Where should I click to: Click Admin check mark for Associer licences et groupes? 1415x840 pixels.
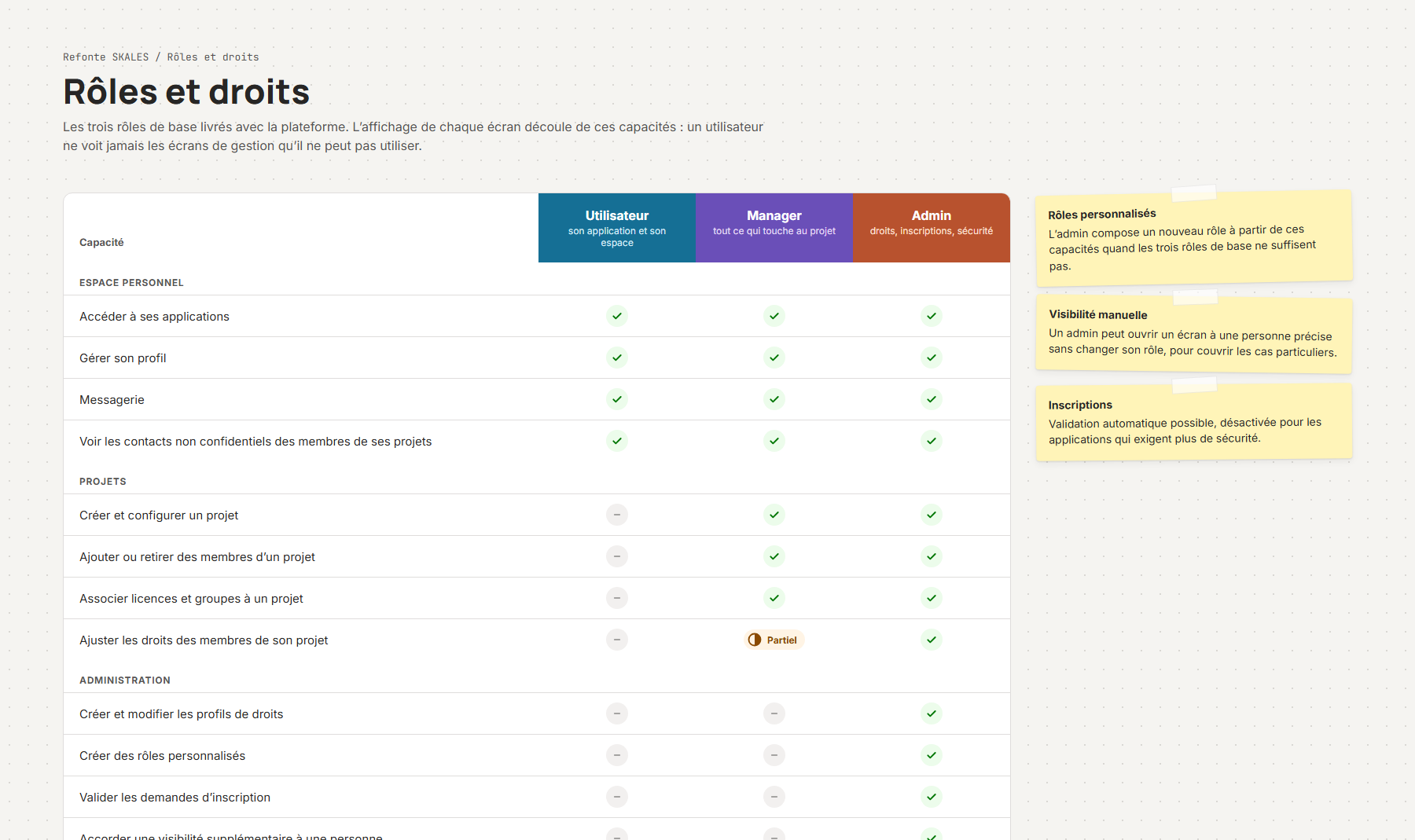coord(932,598)
